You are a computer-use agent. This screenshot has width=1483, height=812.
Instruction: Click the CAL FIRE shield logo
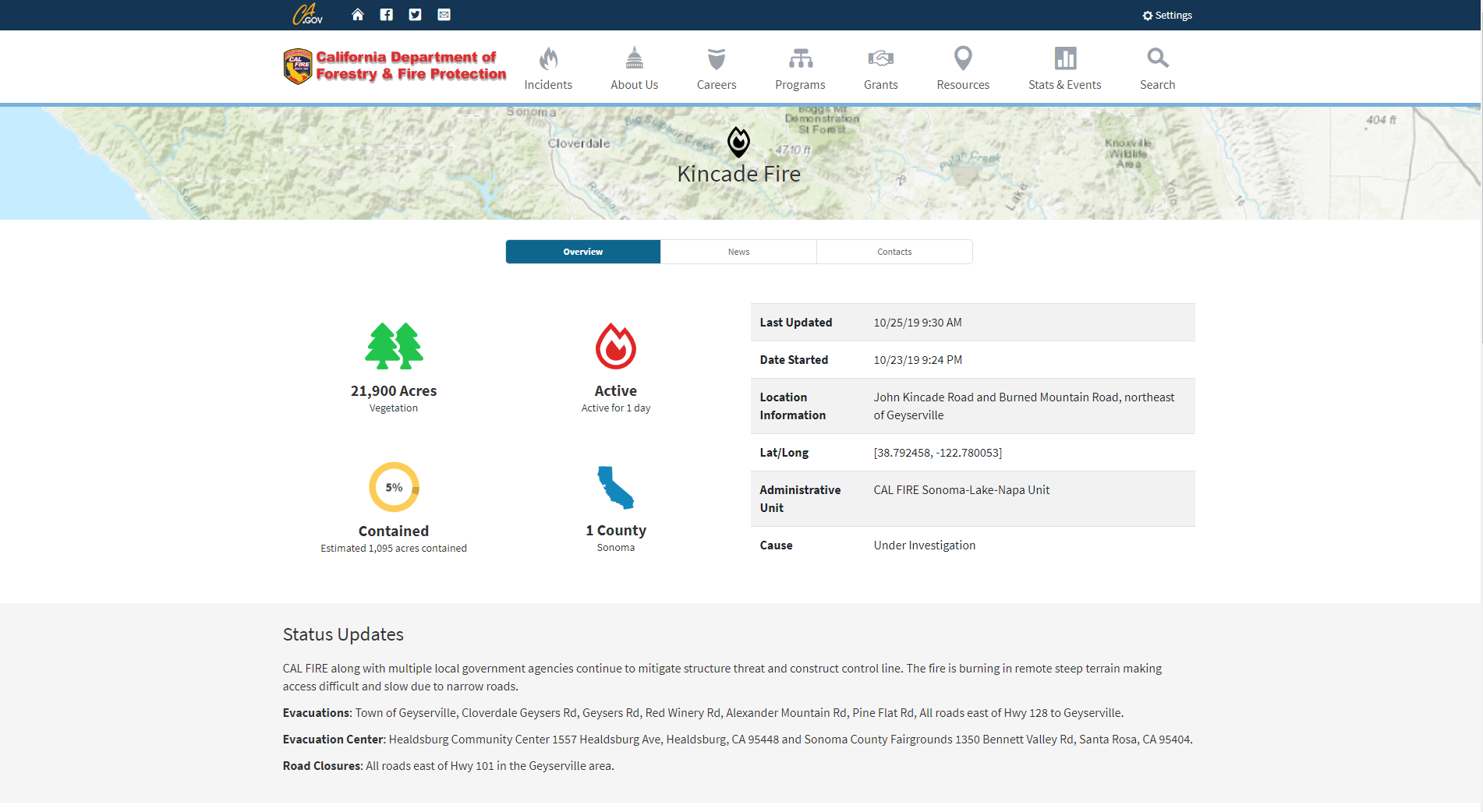click(x=297, y=66)
